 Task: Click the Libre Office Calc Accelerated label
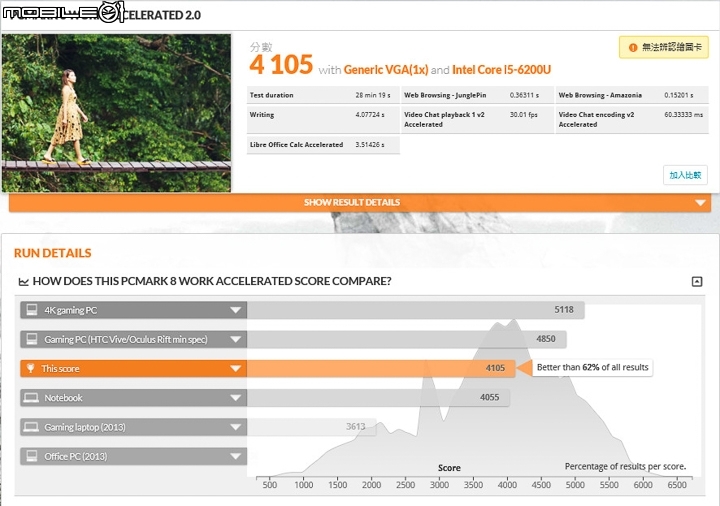pyautogui.click(x=296, y=145)
